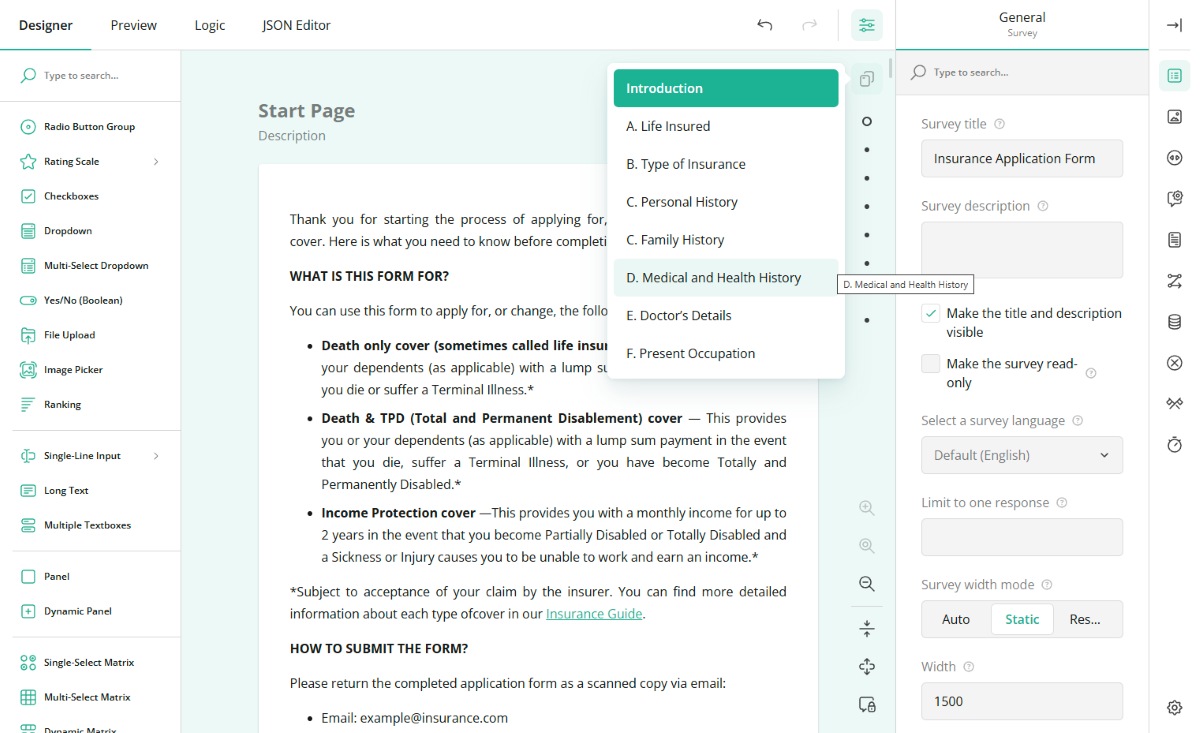Viewport: 1200px width, 733px height.
Task: Click the zoom in magnifier icon
Action: 867,508
